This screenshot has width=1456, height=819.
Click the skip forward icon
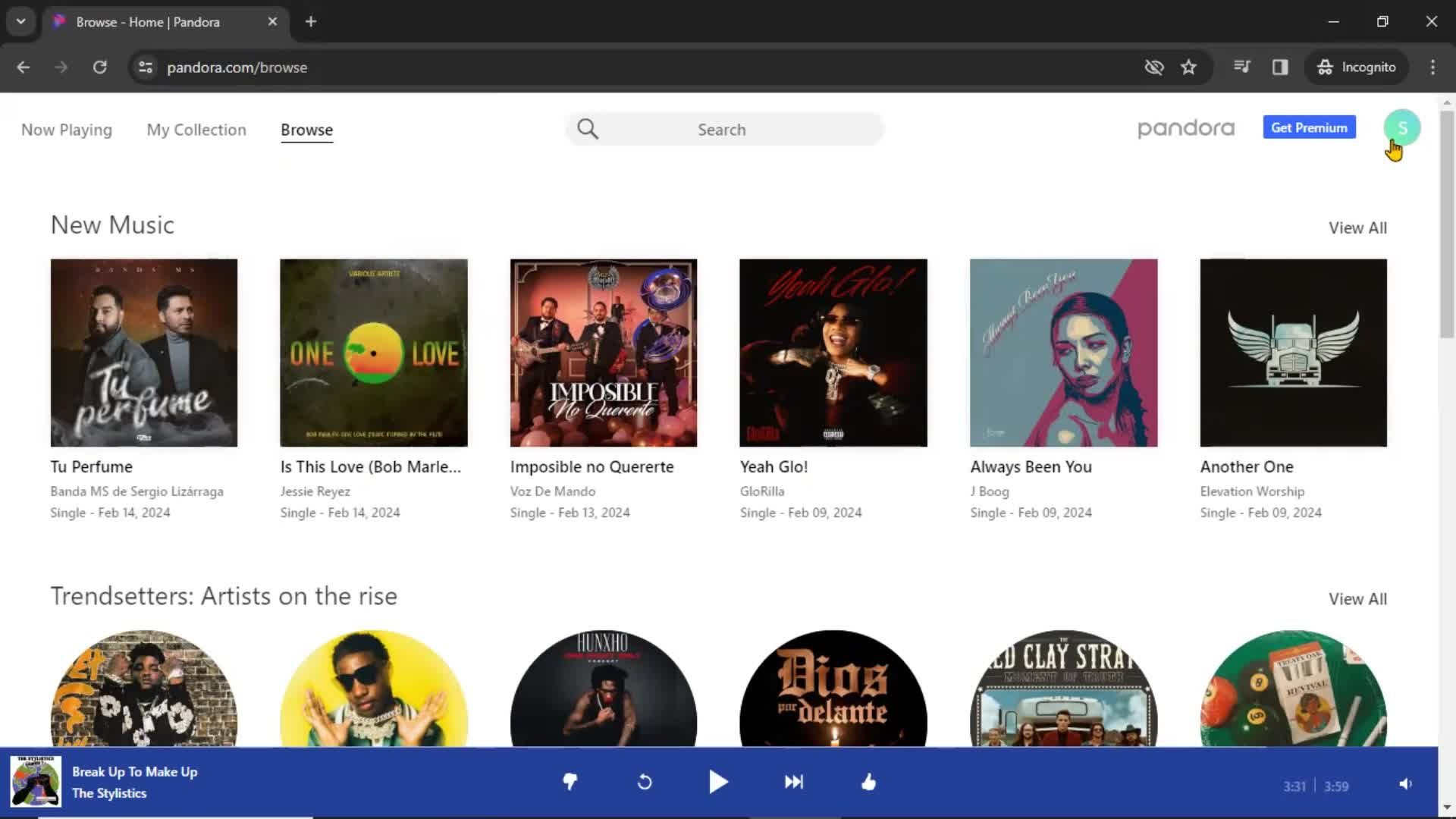pyautogui.click(x=793, y=782)
